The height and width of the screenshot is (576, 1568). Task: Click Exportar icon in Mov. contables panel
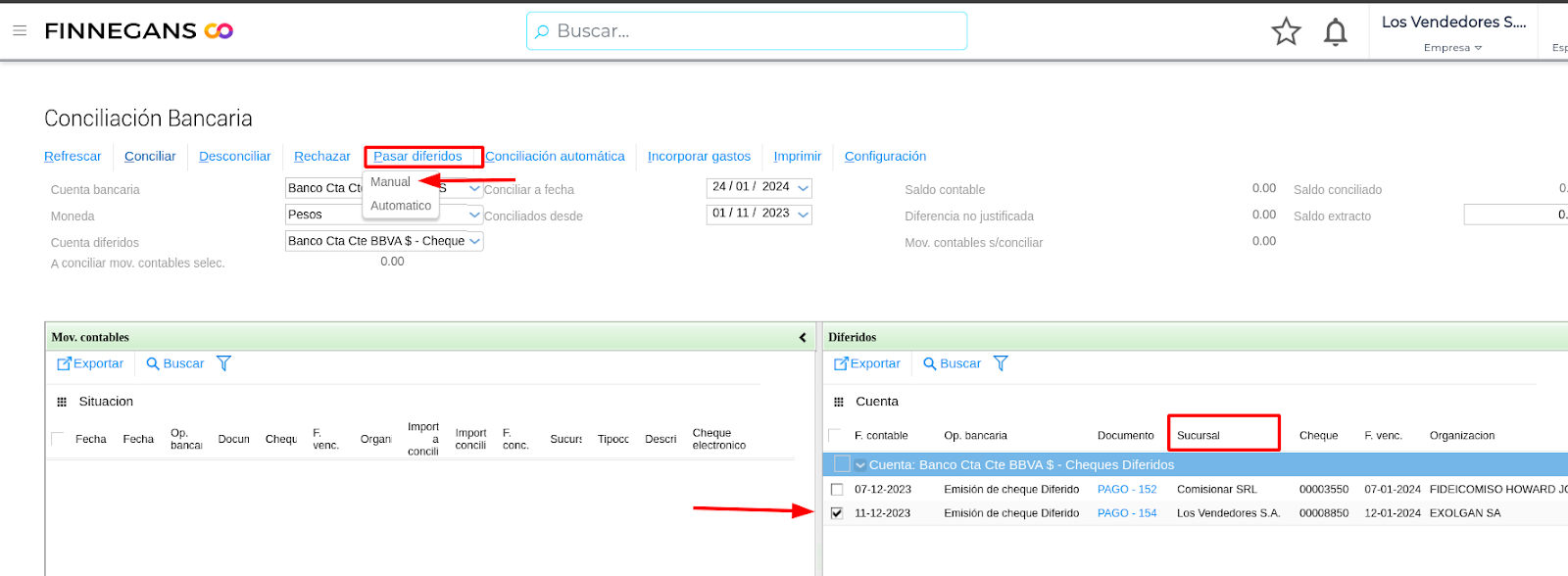65,363
